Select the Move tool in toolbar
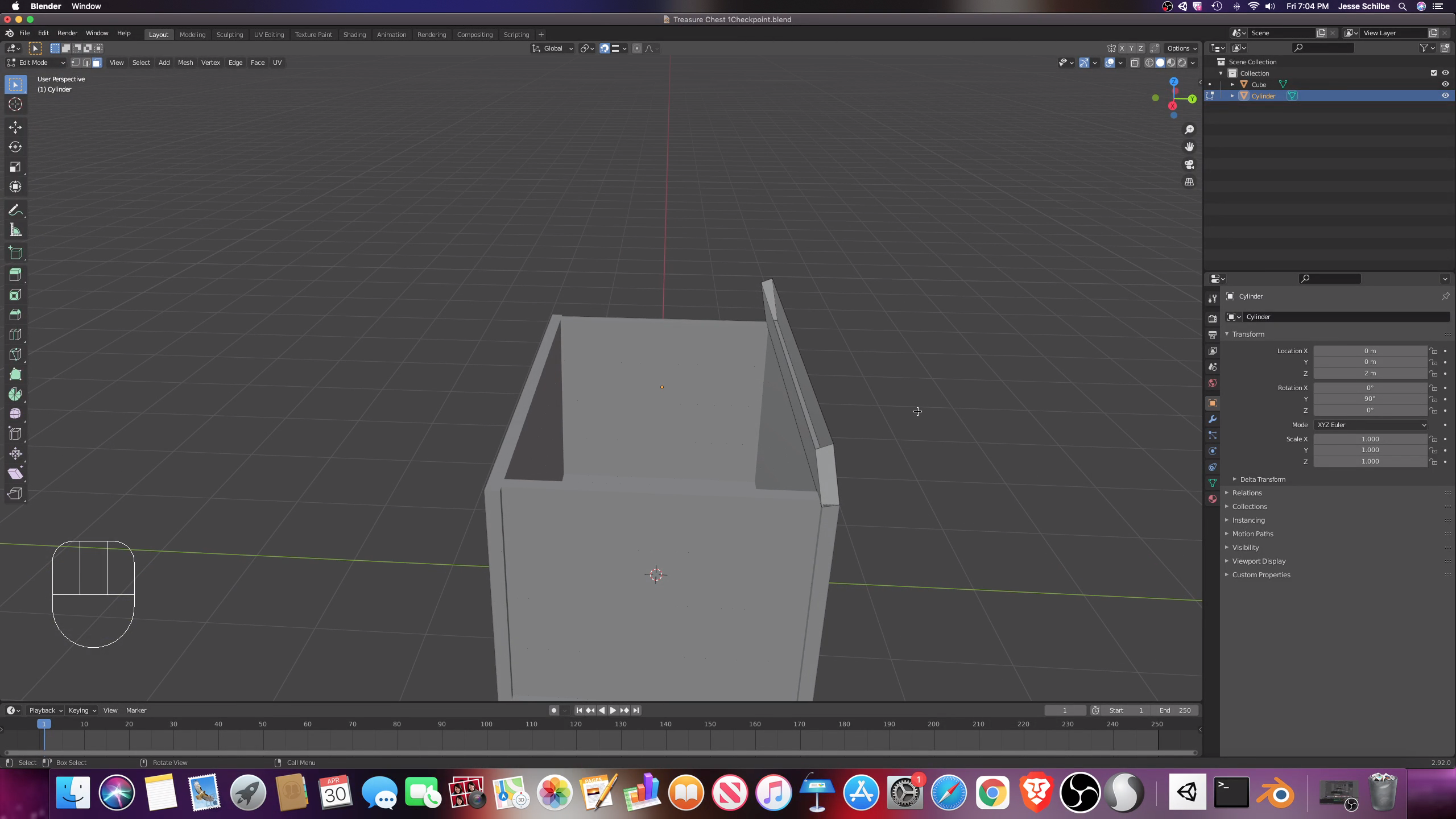This screenshot has height=819, width=1456. coord(15,127)
